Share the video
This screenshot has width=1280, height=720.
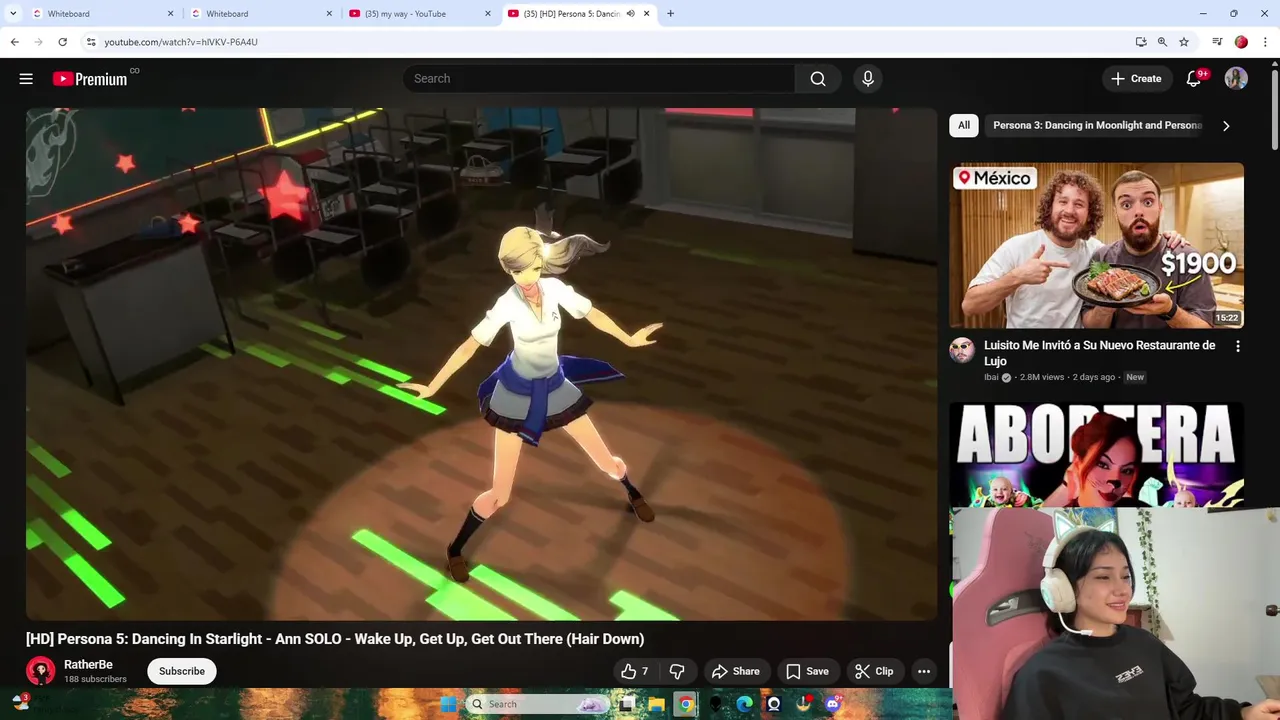pos(735,671)
